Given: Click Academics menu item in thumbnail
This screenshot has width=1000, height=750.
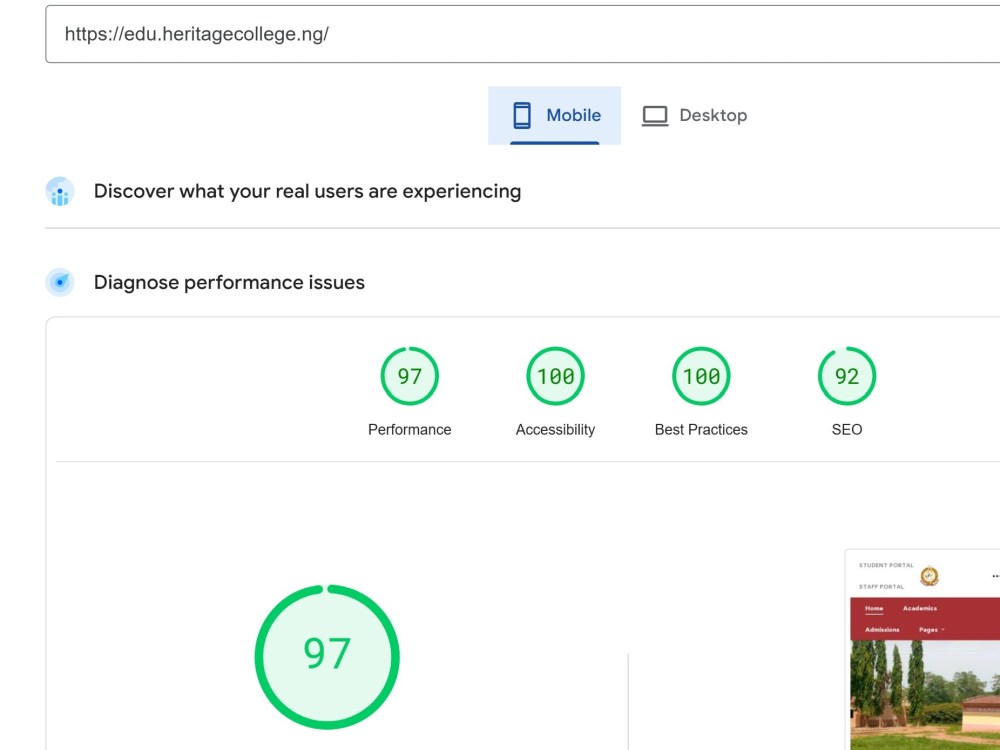Looking at the screenshot, I should [x=920, y=608].
